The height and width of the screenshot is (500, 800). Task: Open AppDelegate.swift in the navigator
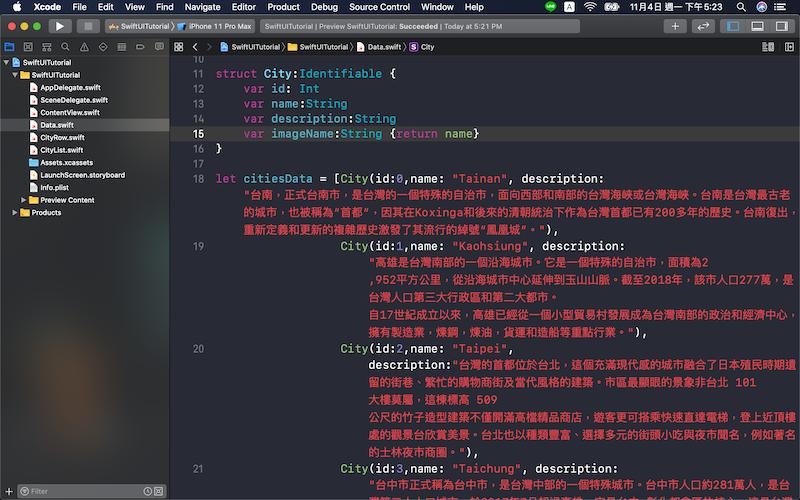[x=70, y=87]
